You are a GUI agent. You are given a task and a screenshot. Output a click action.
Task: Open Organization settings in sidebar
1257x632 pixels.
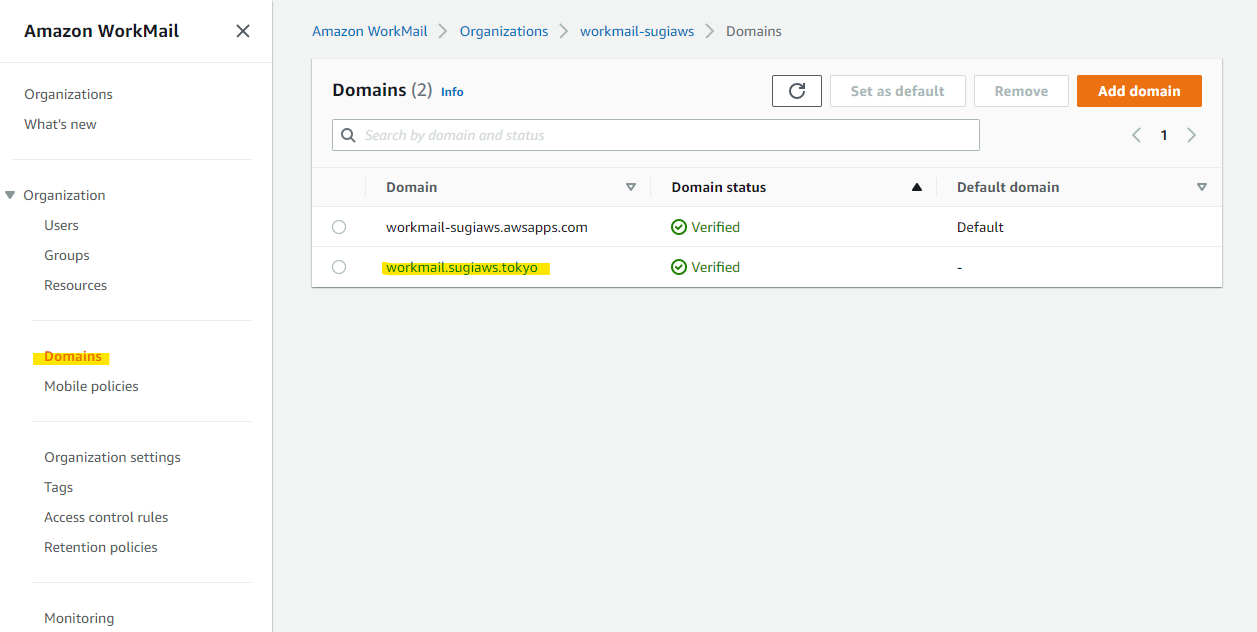pos(112,457)
